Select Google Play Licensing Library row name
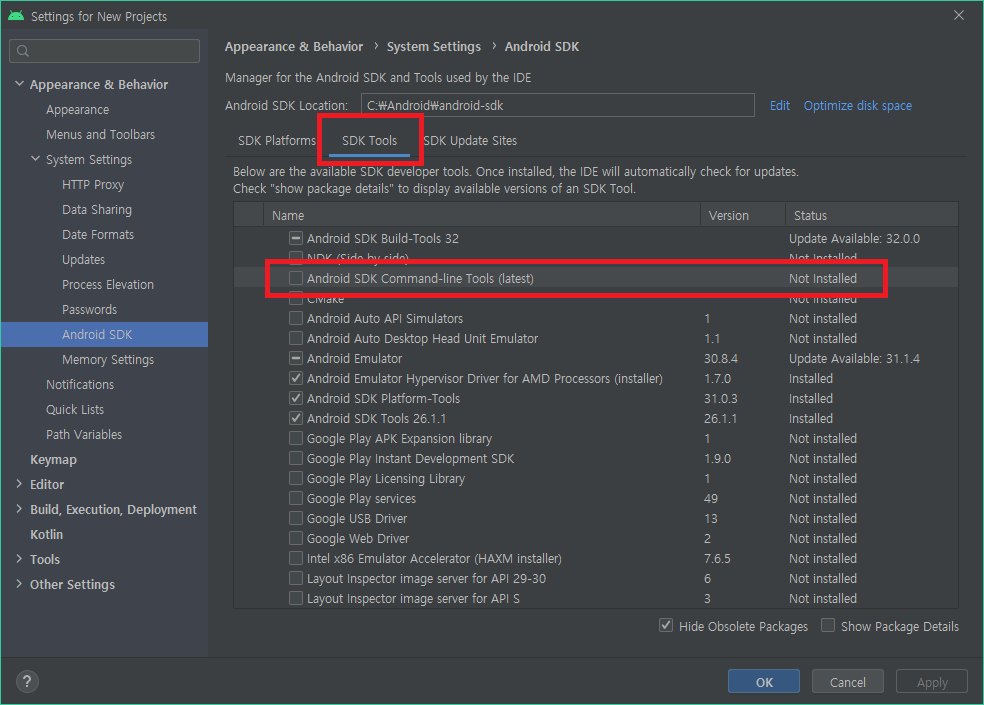This screenshot has width=984, height=705. [x=386, y=478]
